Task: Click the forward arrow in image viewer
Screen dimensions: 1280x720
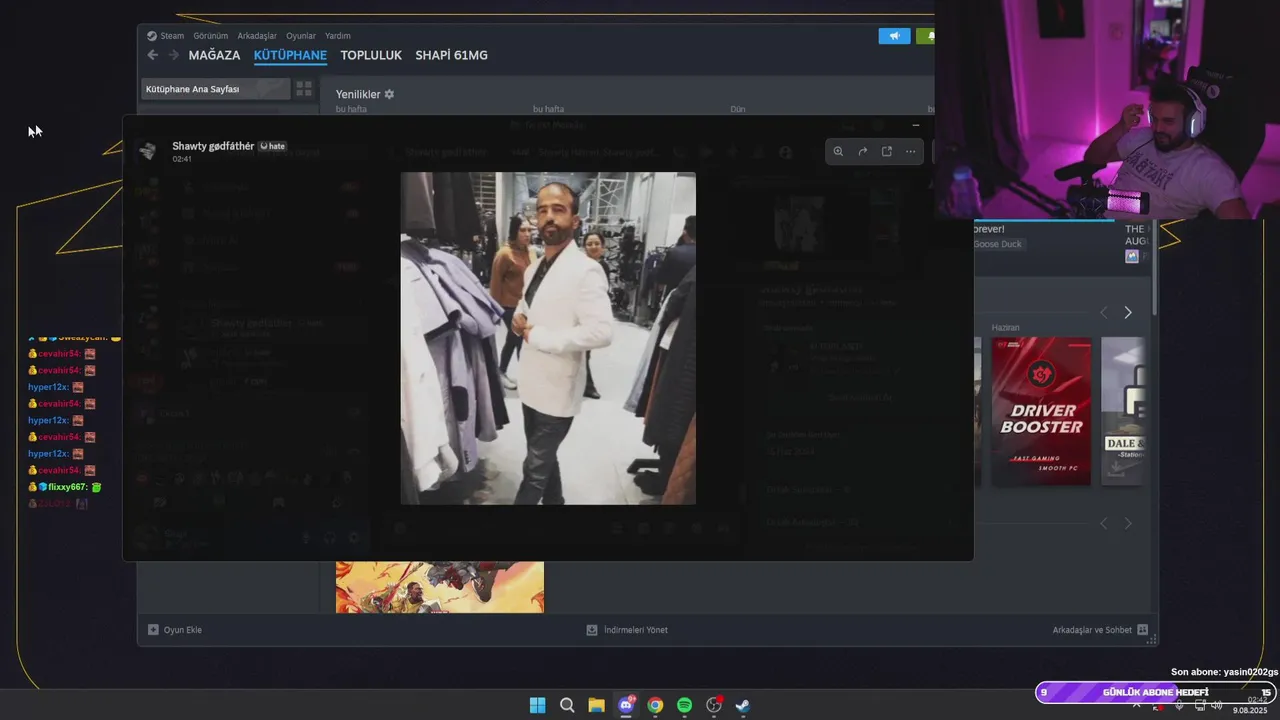Action: pyautogui.click(x=862, y=151)
